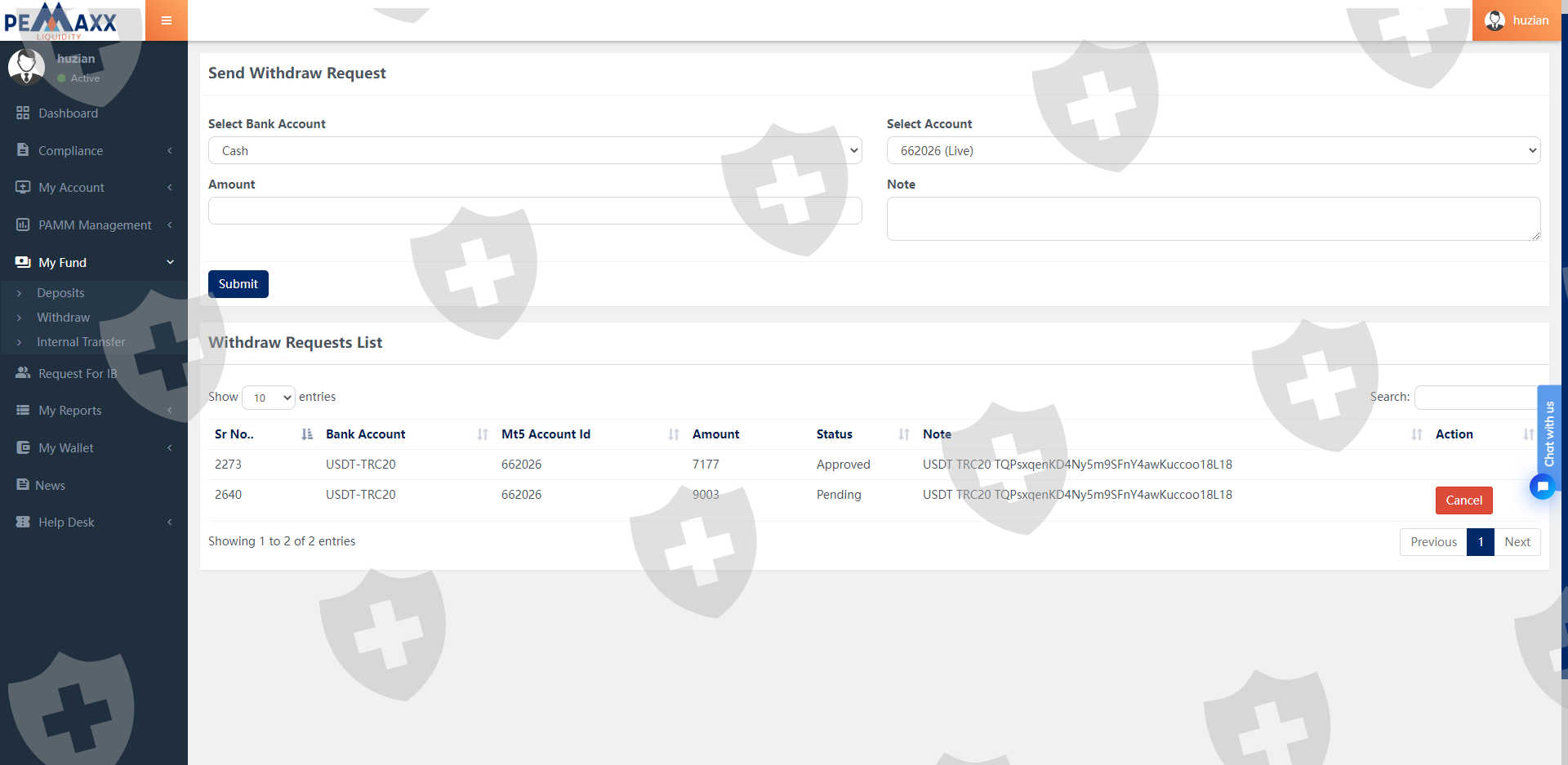Expand the My Wallet menu chevron
This screenshot has height=765, width=1568.
(170, 447)
